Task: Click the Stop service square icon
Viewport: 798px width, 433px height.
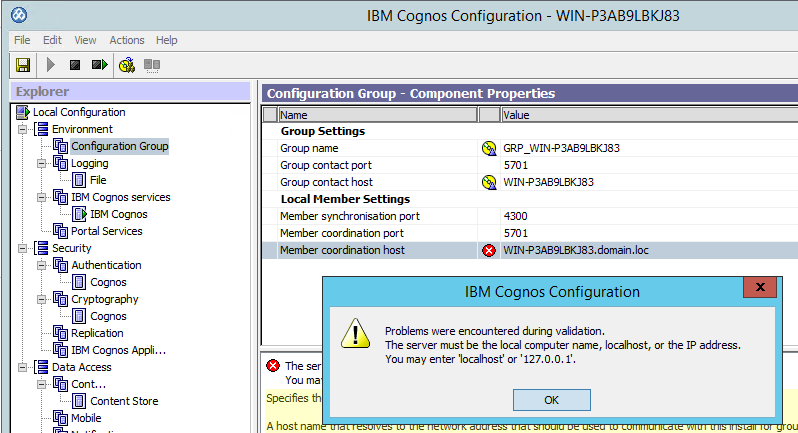Action: (75, 65)
